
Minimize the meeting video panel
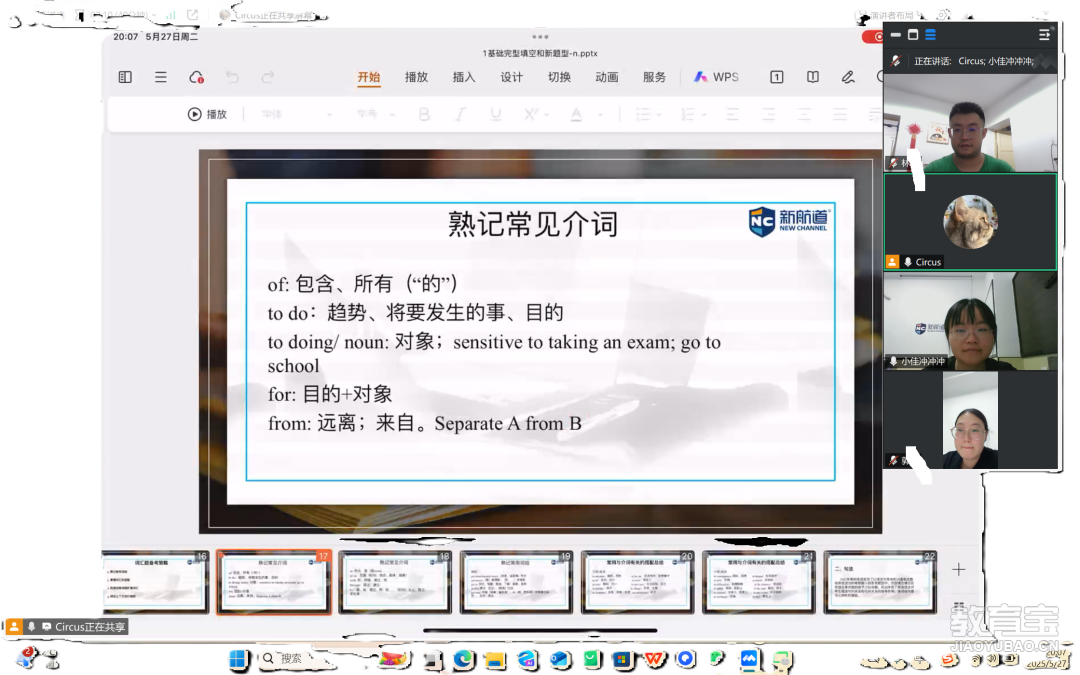(895, 35)
